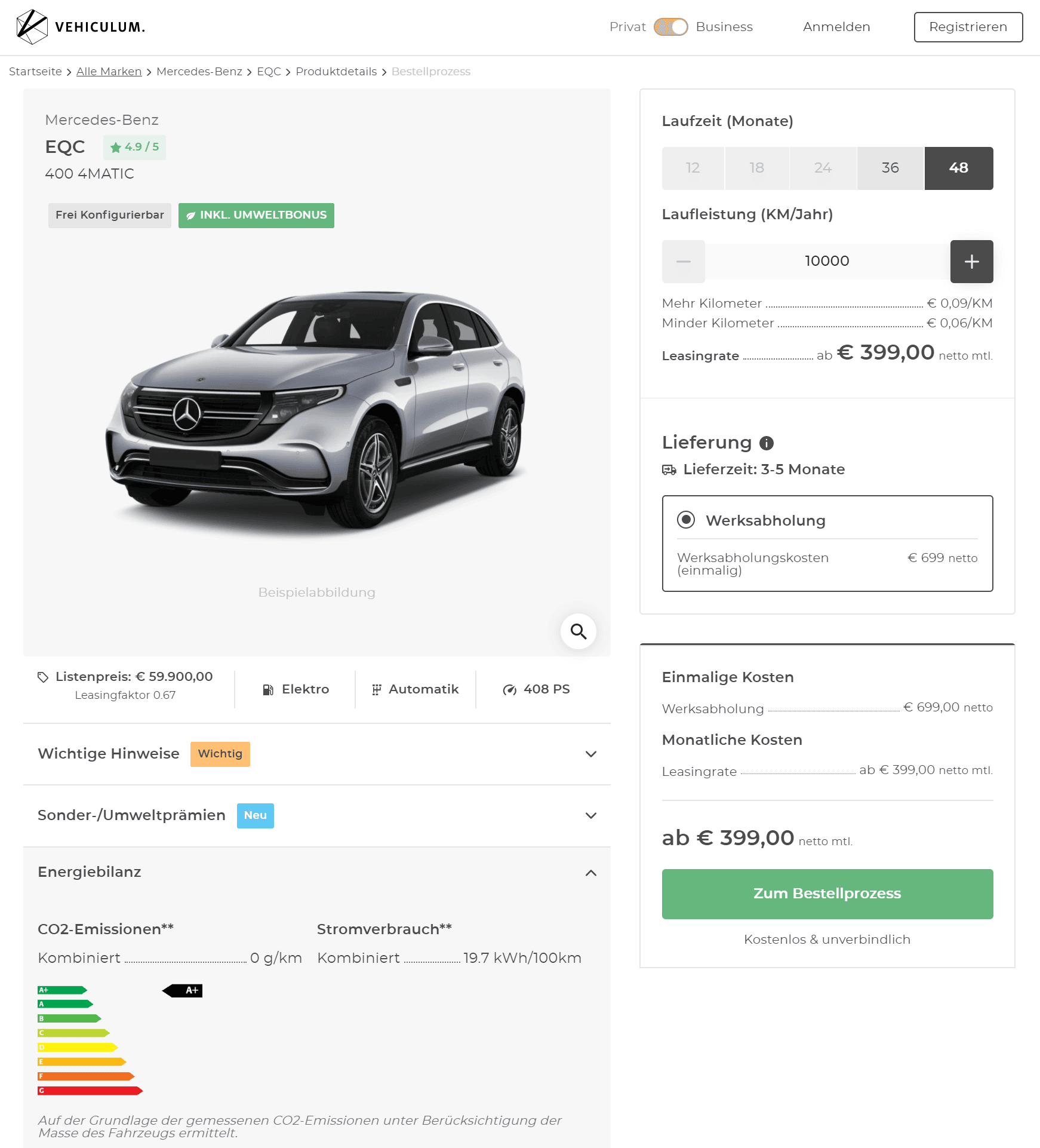Select the 36 months Laufzeit option
The image size is (1040, 1148).
(x=890, y=168)
